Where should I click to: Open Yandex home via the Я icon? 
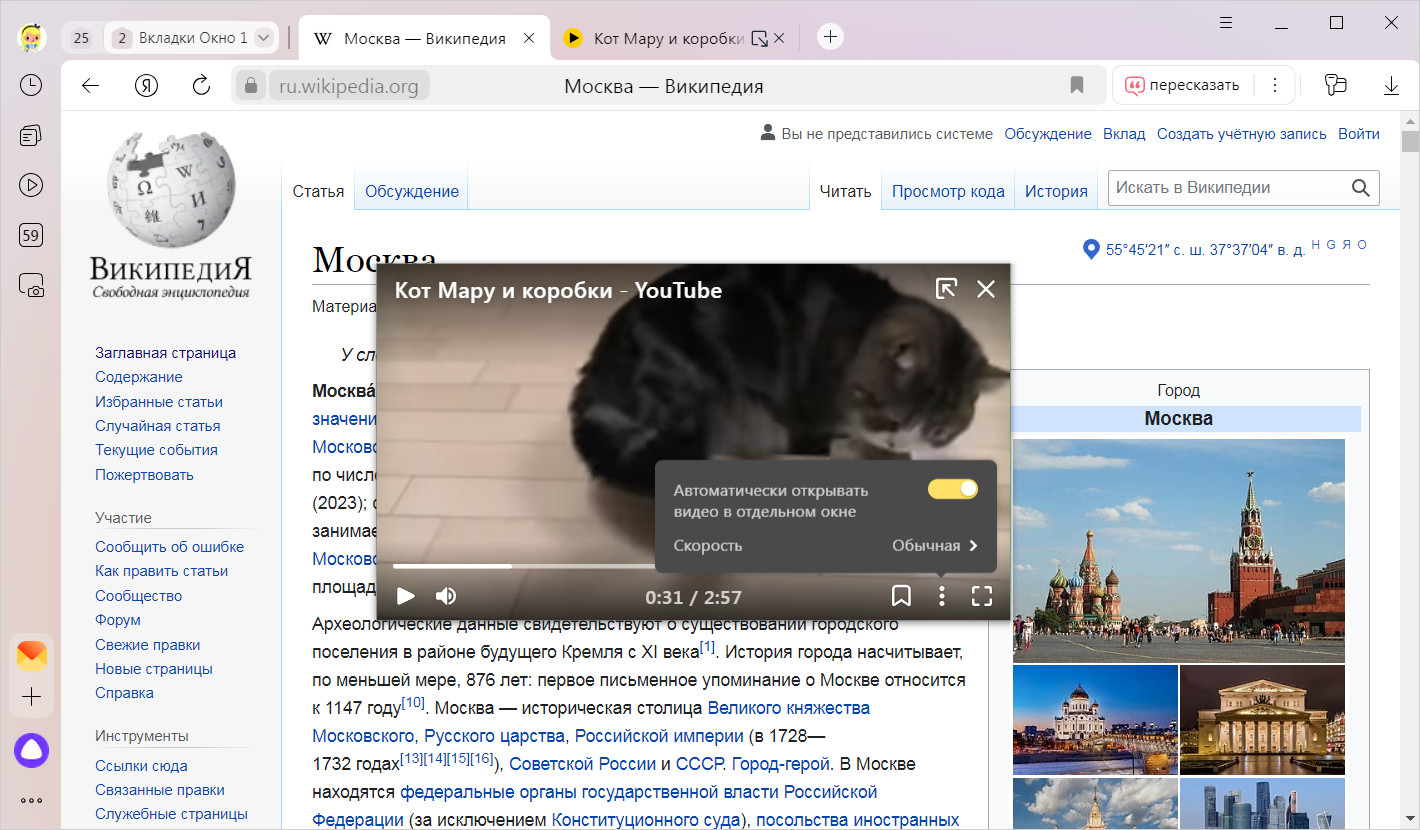click(147, 86)
